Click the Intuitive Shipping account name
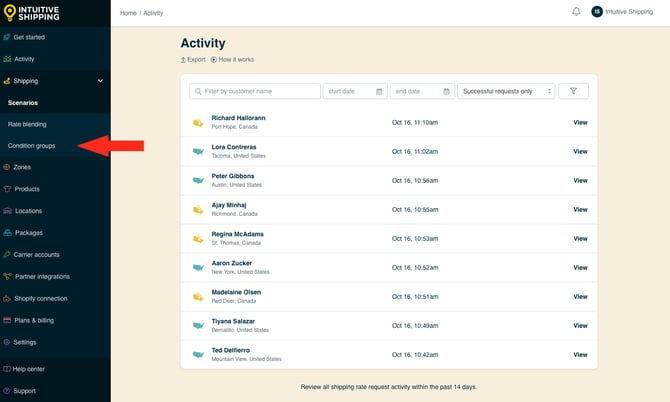670x402 pixels. (x=629, y=12)
